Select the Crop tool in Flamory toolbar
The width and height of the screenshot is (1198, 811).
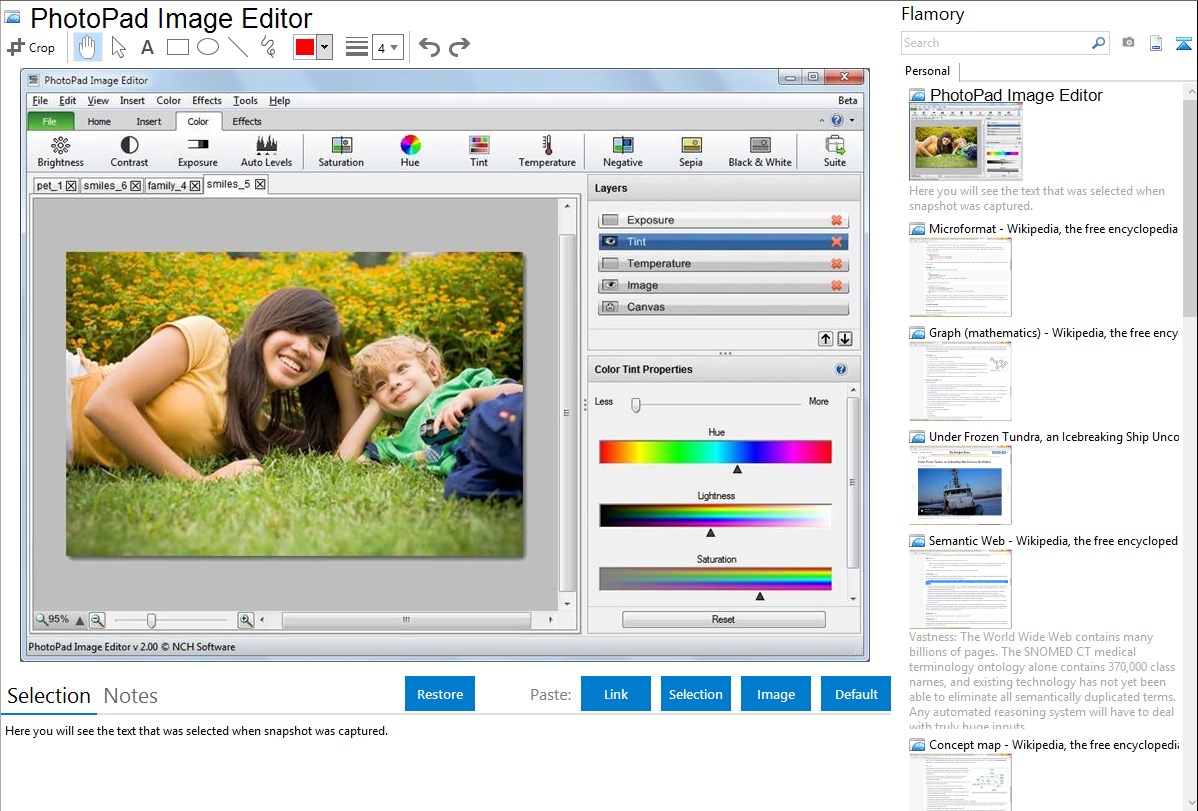[x=31, y=47]
